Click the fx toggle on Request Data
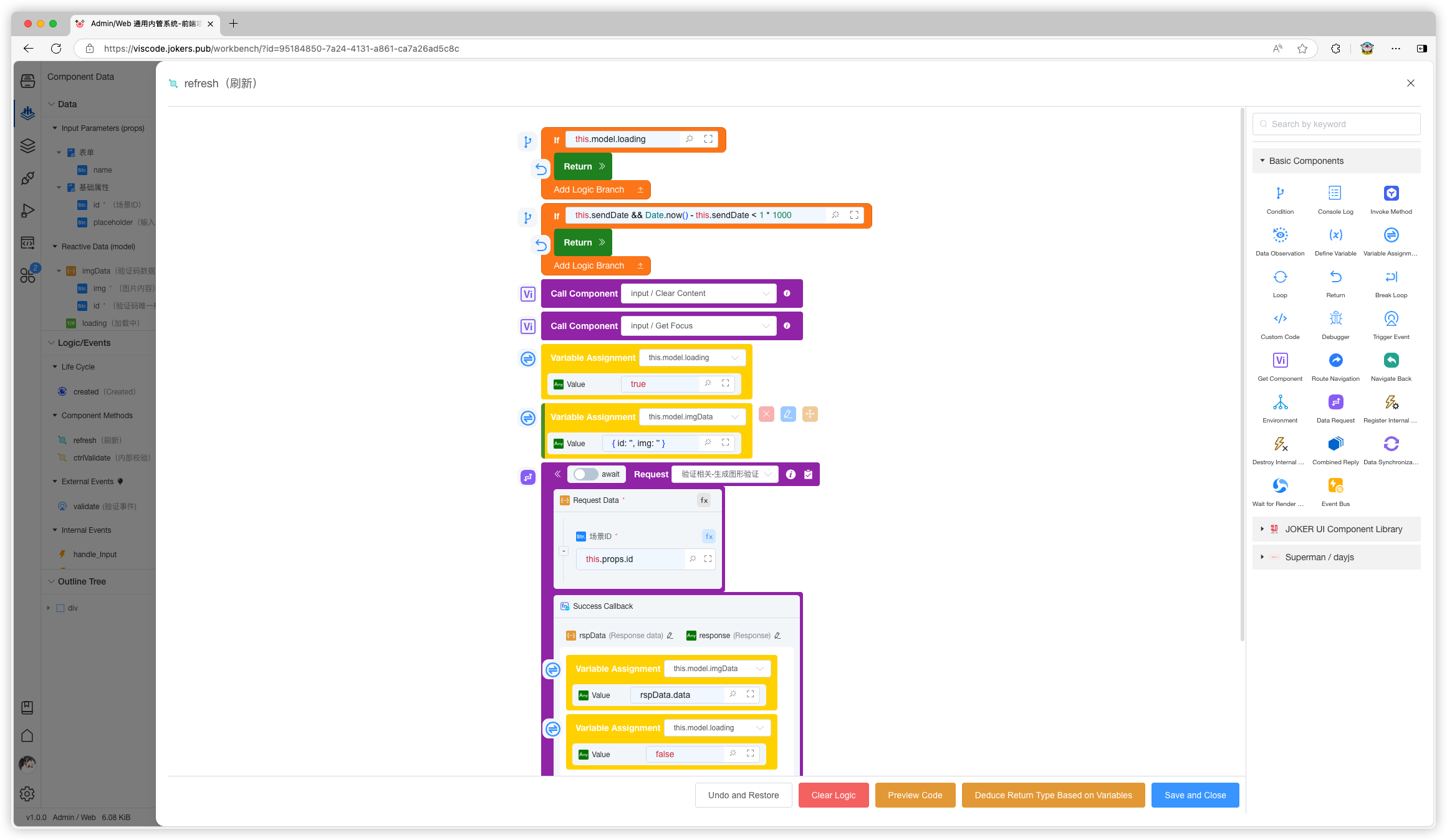The height and width of the screenshot is (840, 1447). (x=703, y=500)
